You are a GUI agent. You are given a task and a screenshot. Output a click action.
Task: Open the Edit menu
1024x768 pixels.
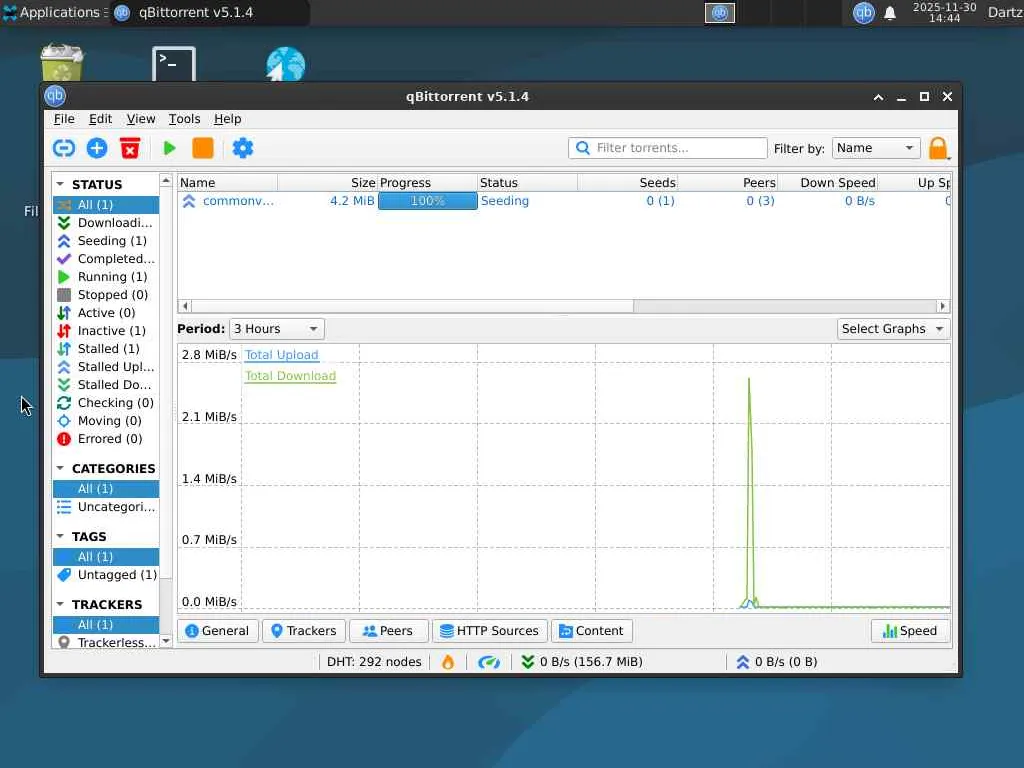pos(101,119)
